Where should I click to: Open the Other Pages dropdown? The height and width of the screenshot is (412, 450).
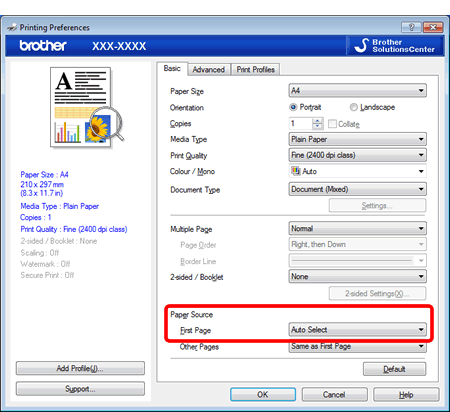[357, 346]
